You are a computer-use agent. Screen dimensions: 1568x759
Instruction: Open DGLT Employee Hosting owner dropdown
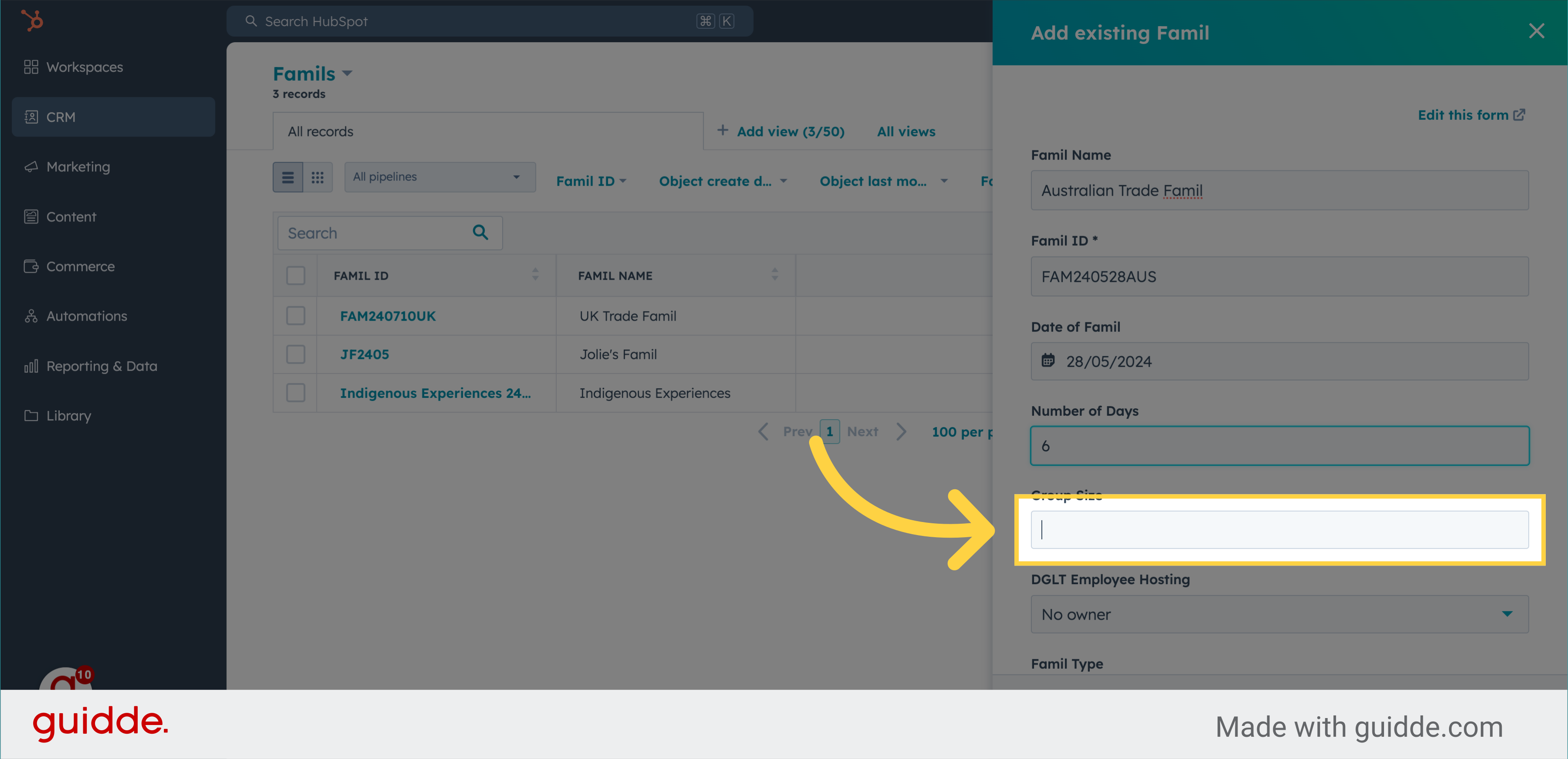pyautogui.click(x=1279, y=614)
